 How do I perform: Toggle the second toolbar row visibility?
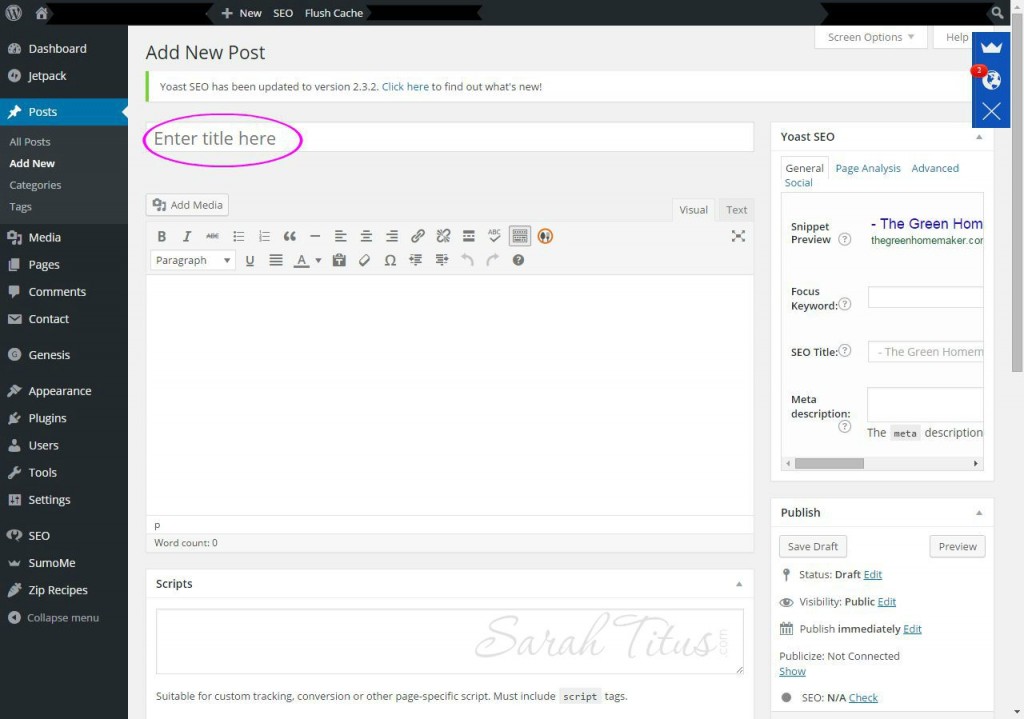[x=519, y=236]
